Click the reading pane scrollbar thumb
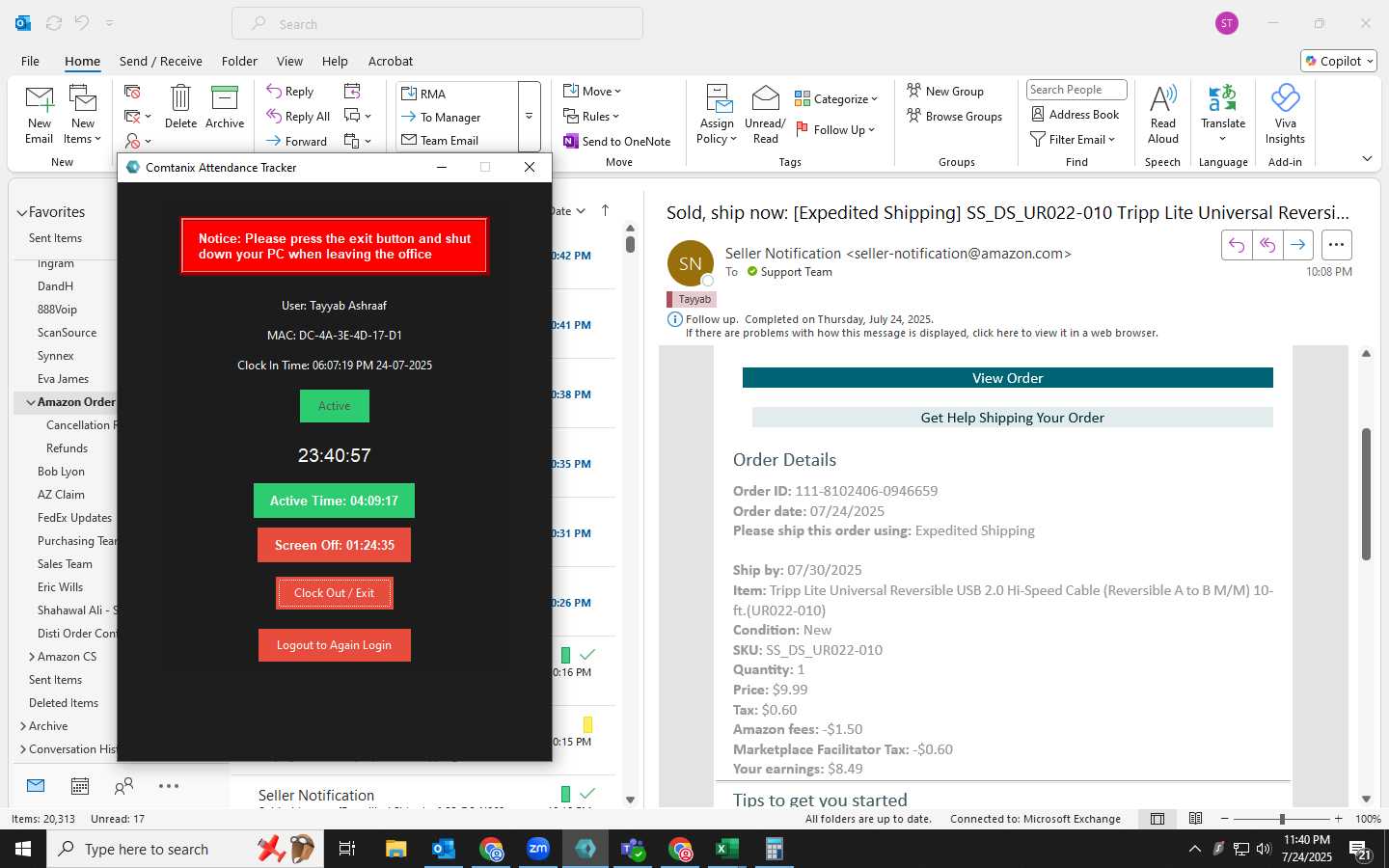The width and height of the screenshot is (1389, 868). [x=1366, y=494]
